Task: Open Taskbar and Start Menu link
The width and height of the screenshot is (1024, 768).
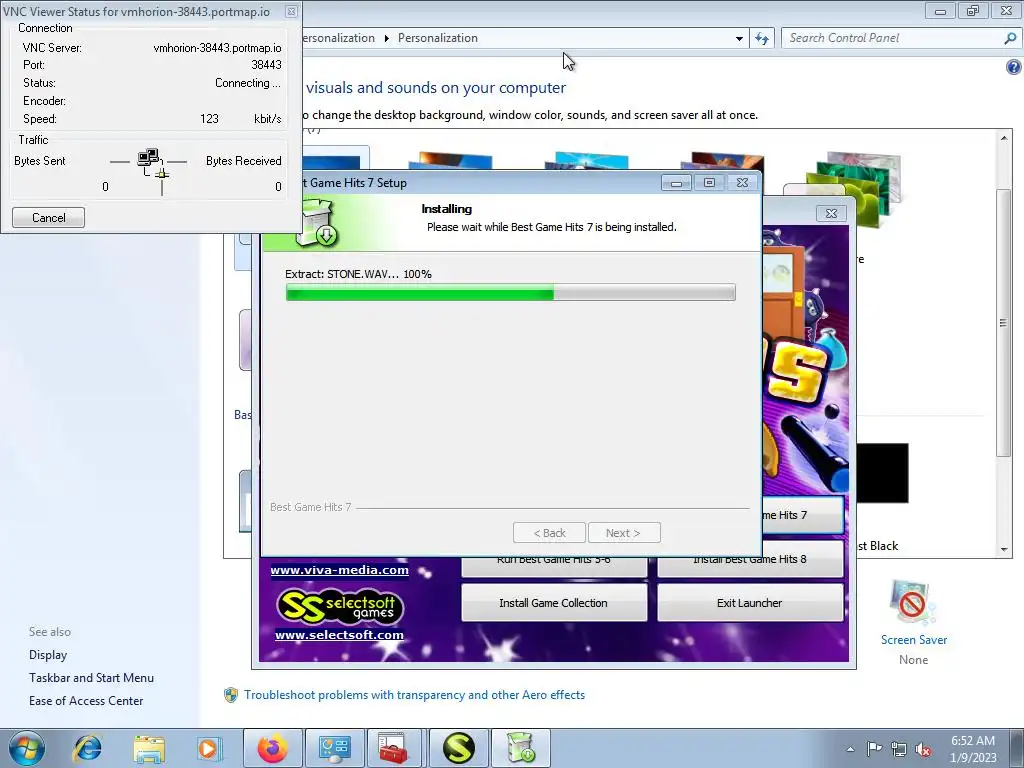Action: pyautogui.click(x=91, y=678)
